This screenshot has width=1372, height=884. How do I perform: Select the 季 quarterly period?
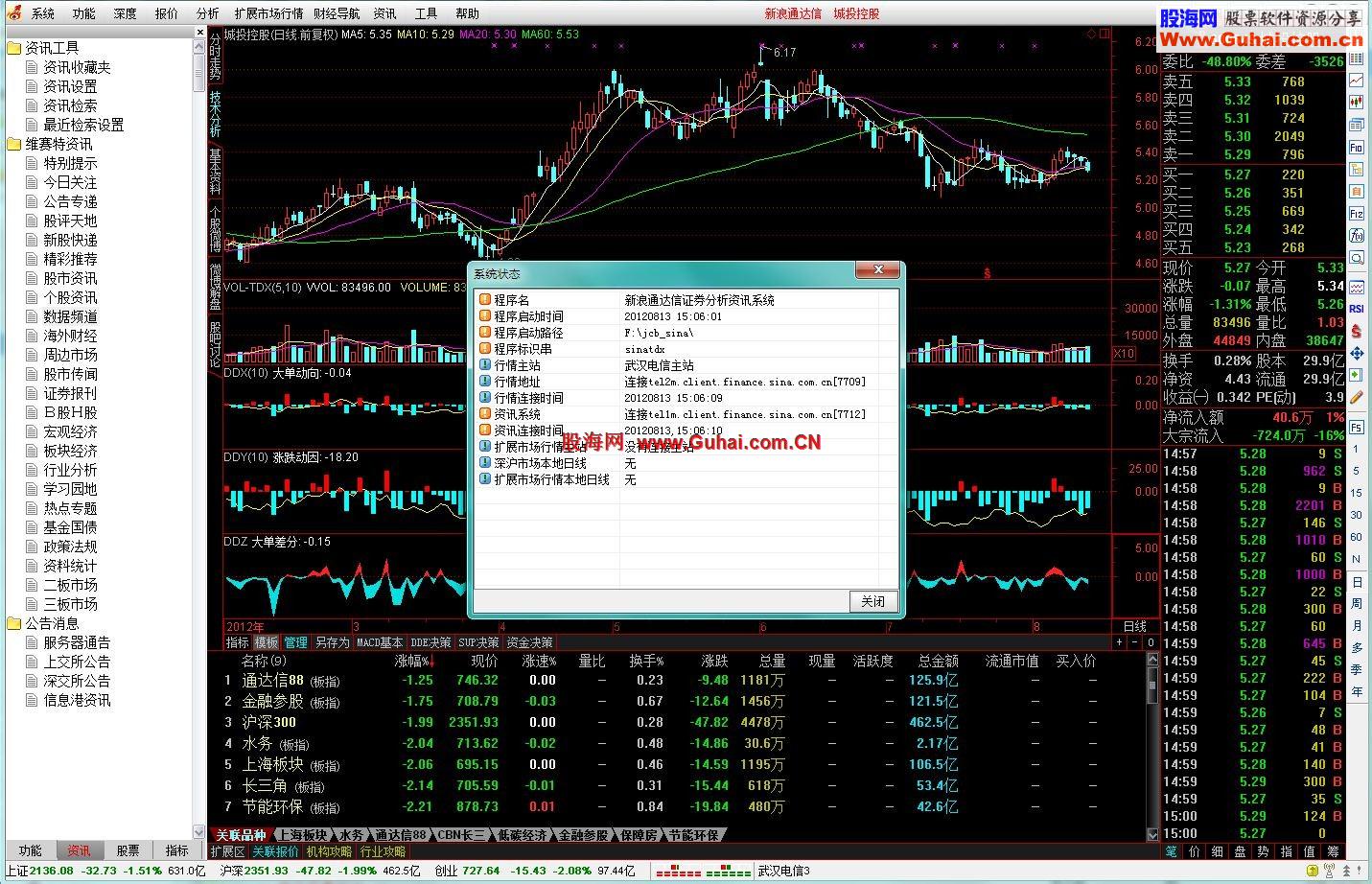tap(1357, 669)
